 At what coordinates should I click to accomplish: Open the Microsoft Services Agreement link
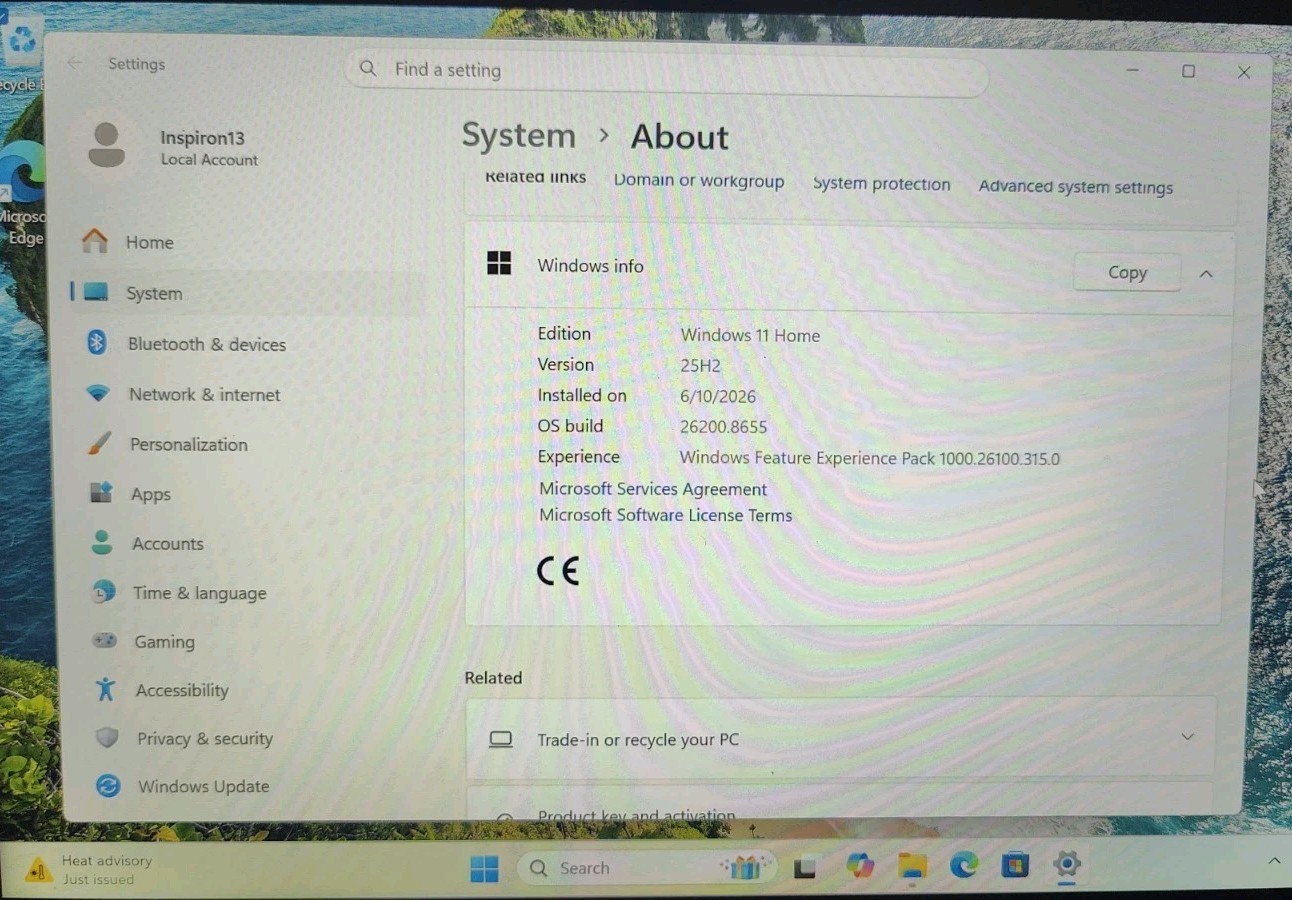(653, 489)
